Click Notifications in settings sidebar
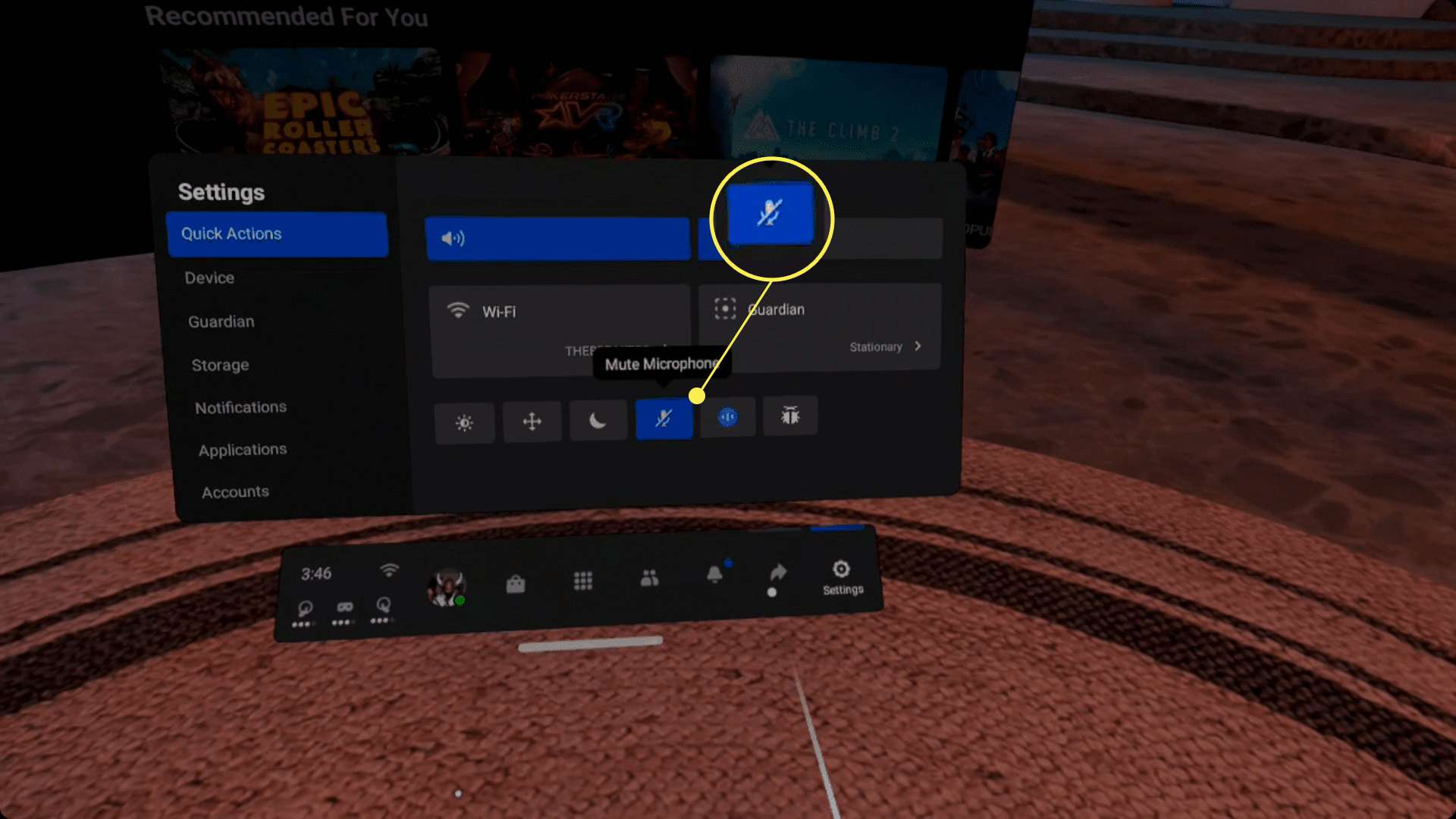 [x=240, y=407]
